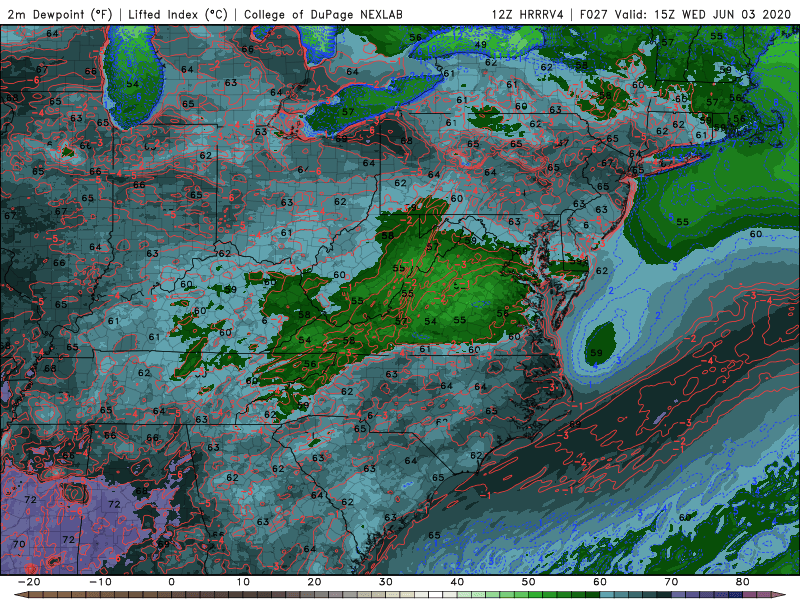The width and height of the screenshot is (800, 600).
Task: Click the '12Z HRRRV4' model run label
Action: pyautogui.click(x=528, y=14)
